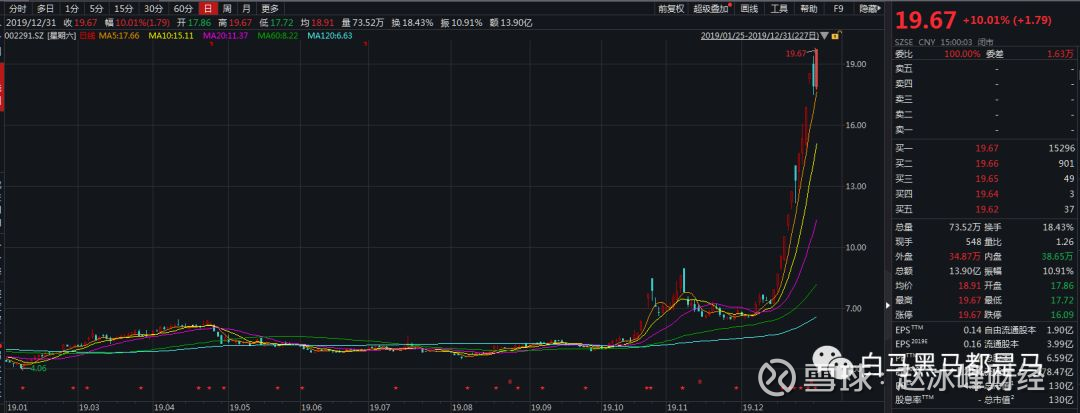Click the 量比 1.26 value
This screenshot has width=1080, height=413.
(1065, 242)
